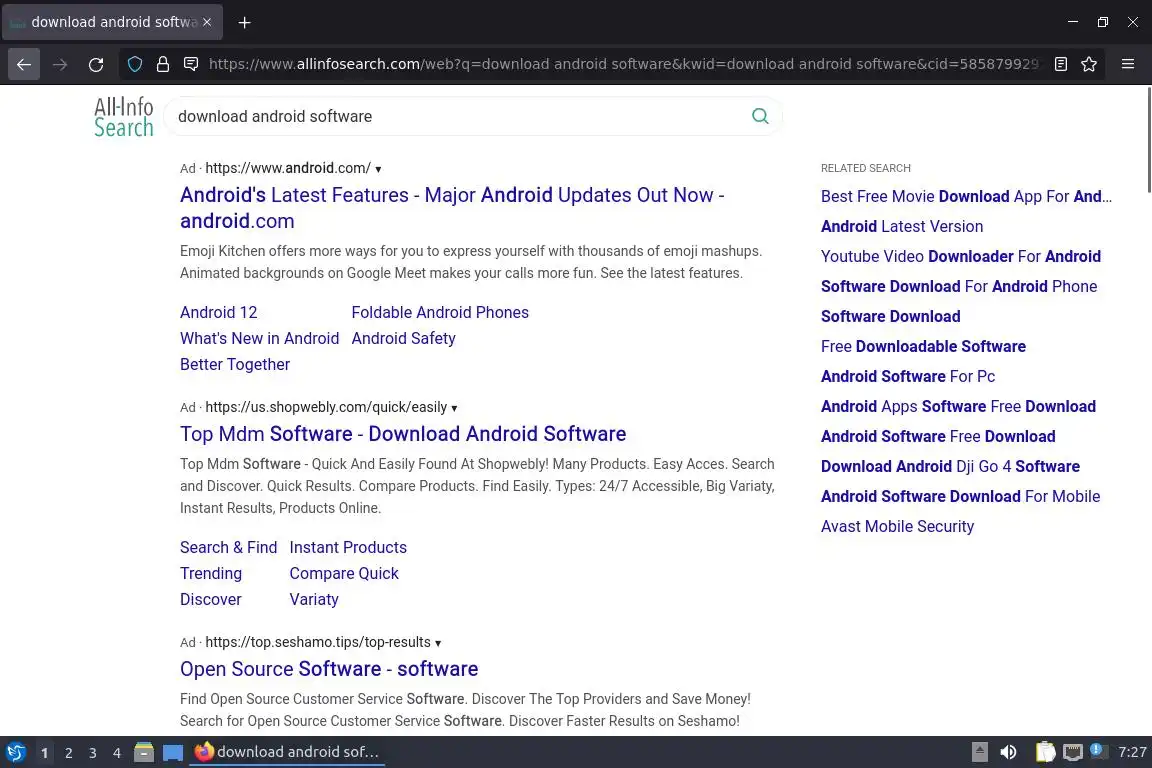The height and width of the screenshot is (768, 1152).
Task: Open a new browser tab
Action: [x=245, y=23]
